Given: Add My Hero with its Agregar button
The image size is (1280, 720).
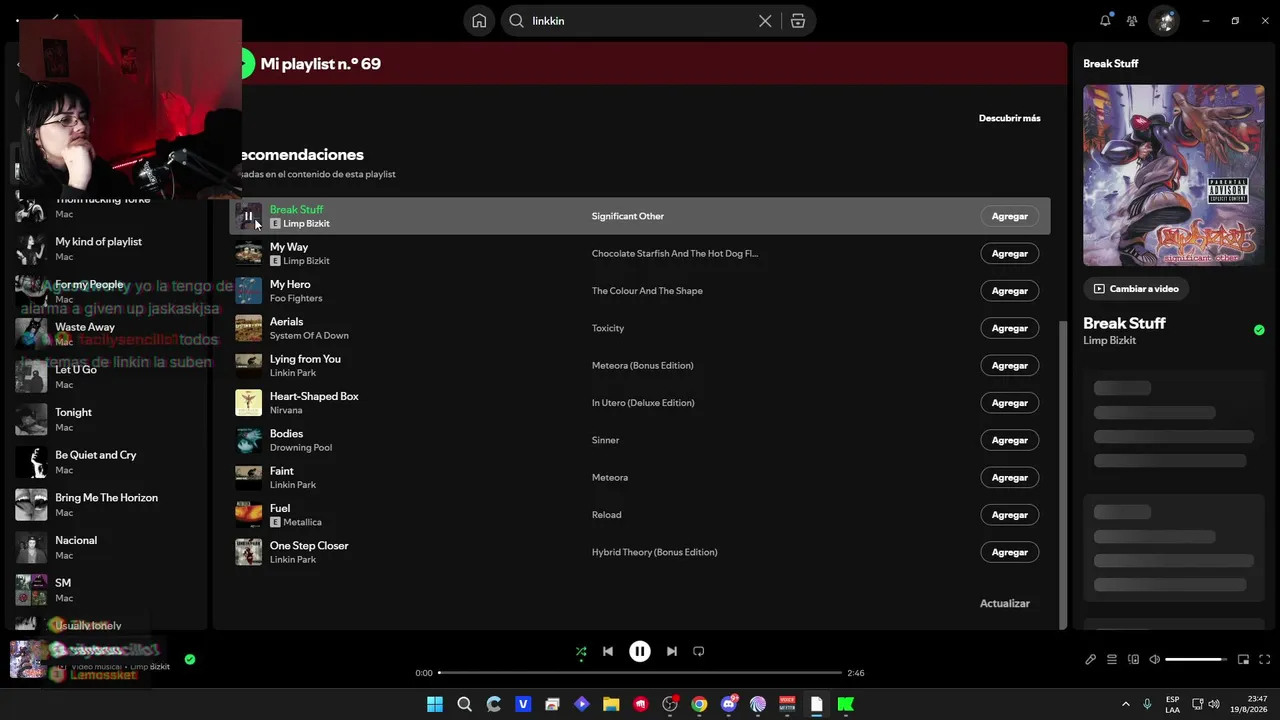Looking at the screenshot, I should (x=1009, y=291).
